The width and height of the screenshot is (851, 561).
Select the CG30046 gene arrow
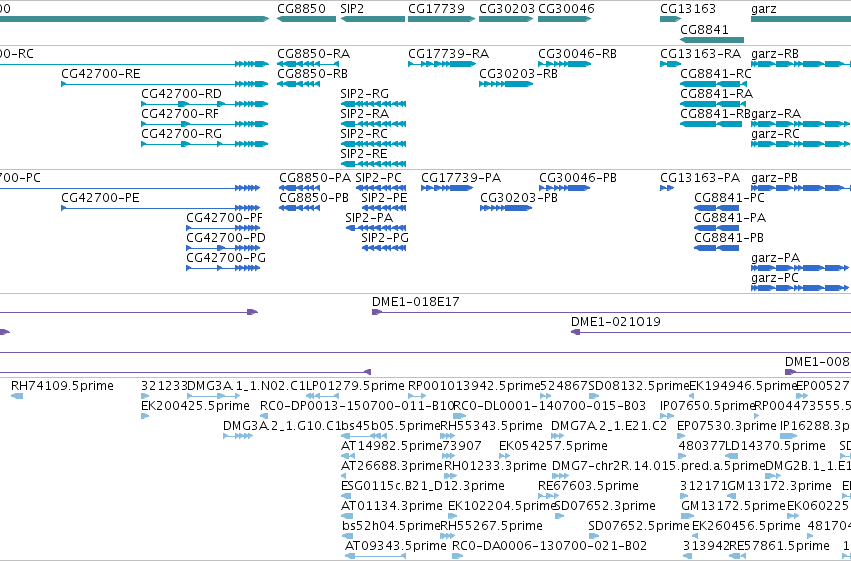tap(564, 19)
